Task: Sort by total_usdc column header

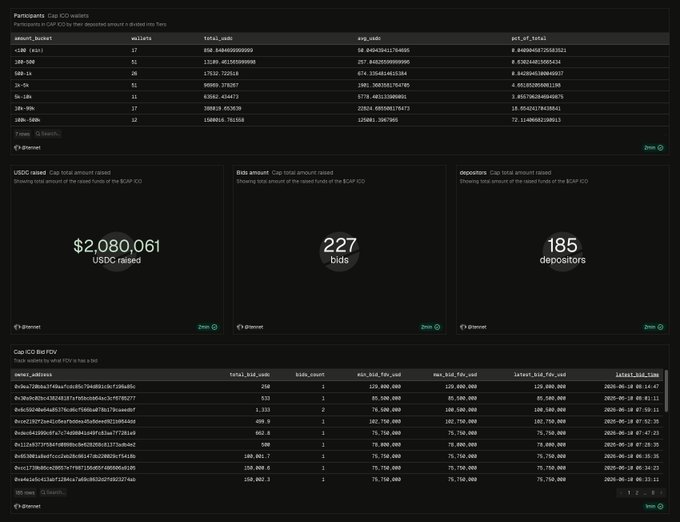Action: click(x=218, y=39)
